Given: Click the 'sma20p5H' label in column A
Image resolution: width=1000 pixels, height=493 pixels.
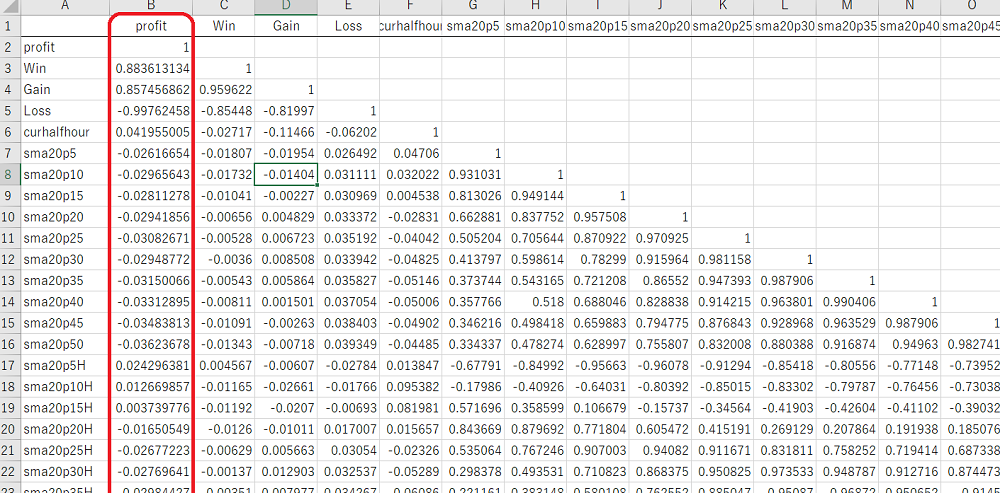Looking at the screenshot, I should (65, 365).
